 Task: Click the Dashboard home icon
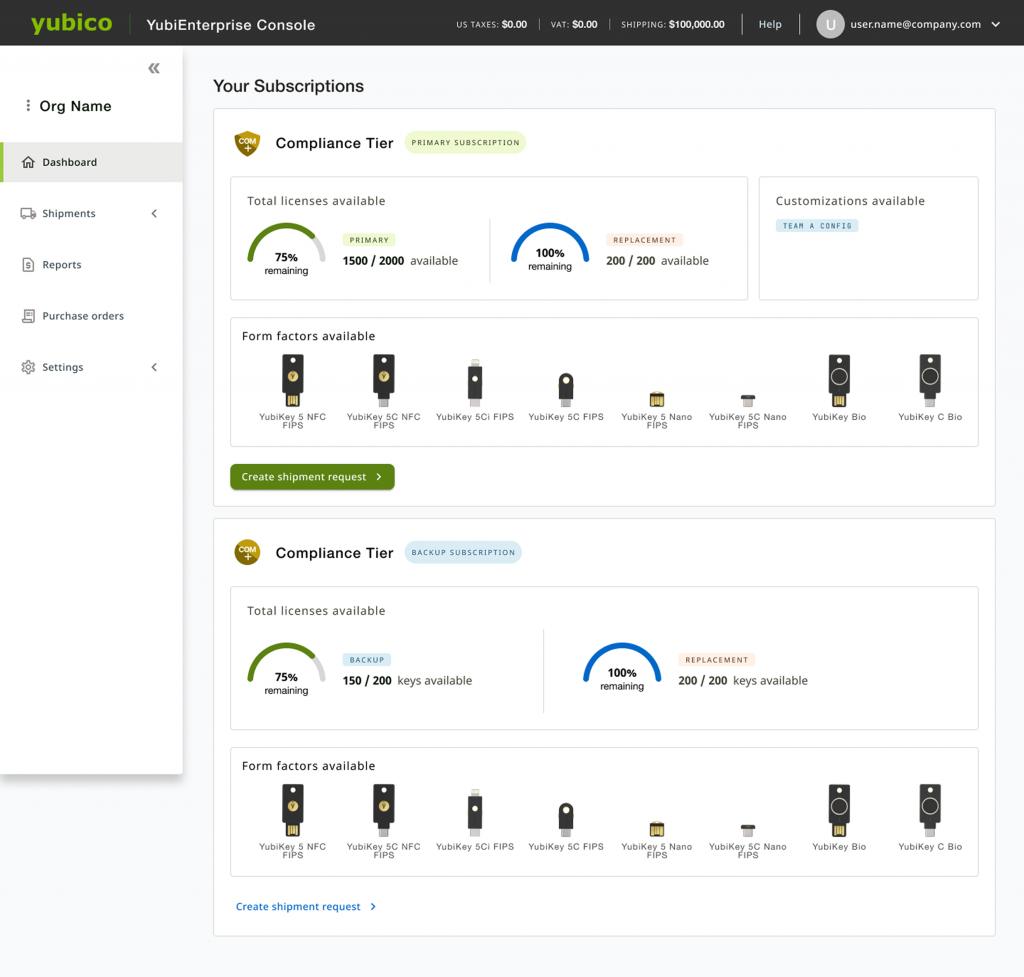pos(28,162)
